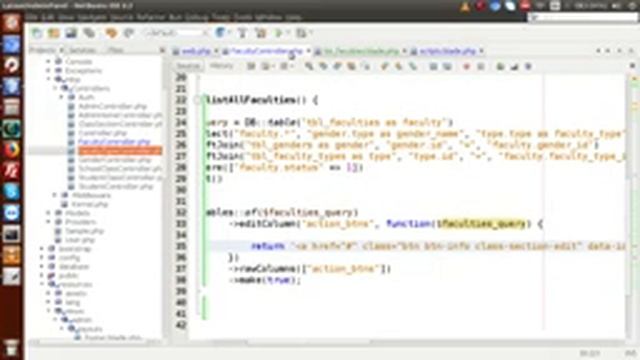Select GenderController.php in project tree
Viewport: 640px width, 360px height.
[115, 160]
